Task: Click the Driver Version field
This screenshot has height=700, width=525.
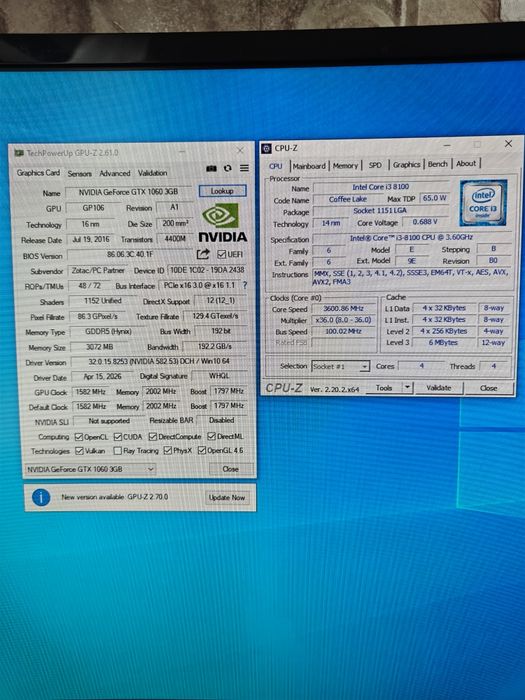Action: (x=158, y=361)
